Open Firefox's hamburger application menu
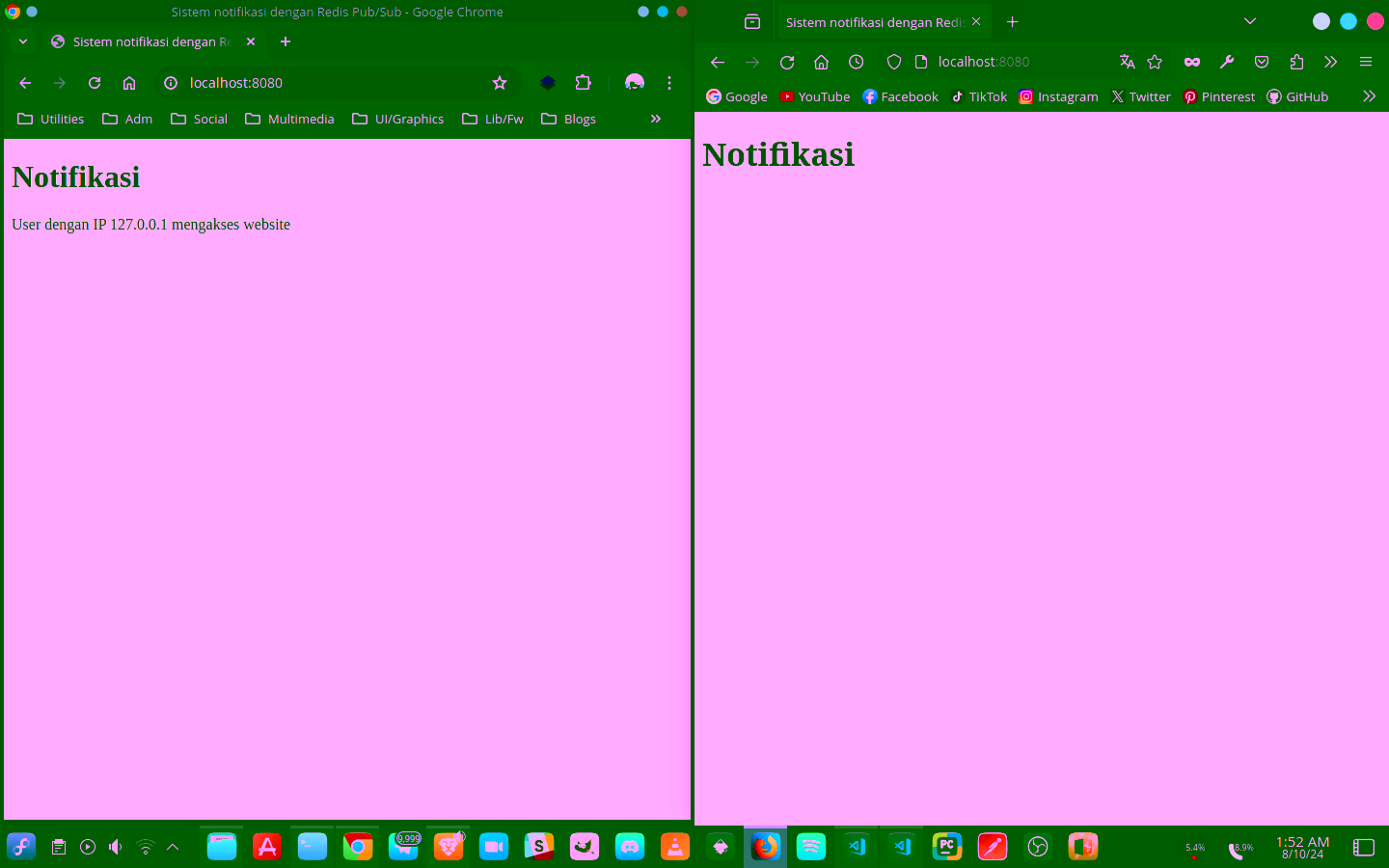The width and height of the screenshot is (1389, 868). click(x=1365, y=61)
